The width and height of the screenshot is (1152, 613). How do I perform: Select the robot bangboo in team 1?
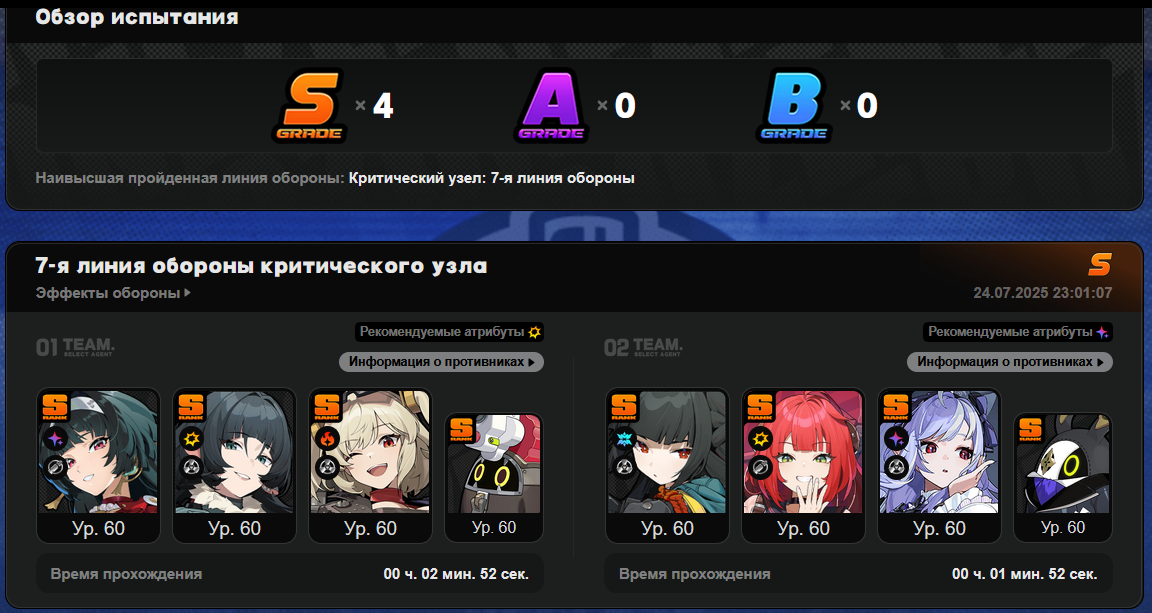(x=494, y=478)
